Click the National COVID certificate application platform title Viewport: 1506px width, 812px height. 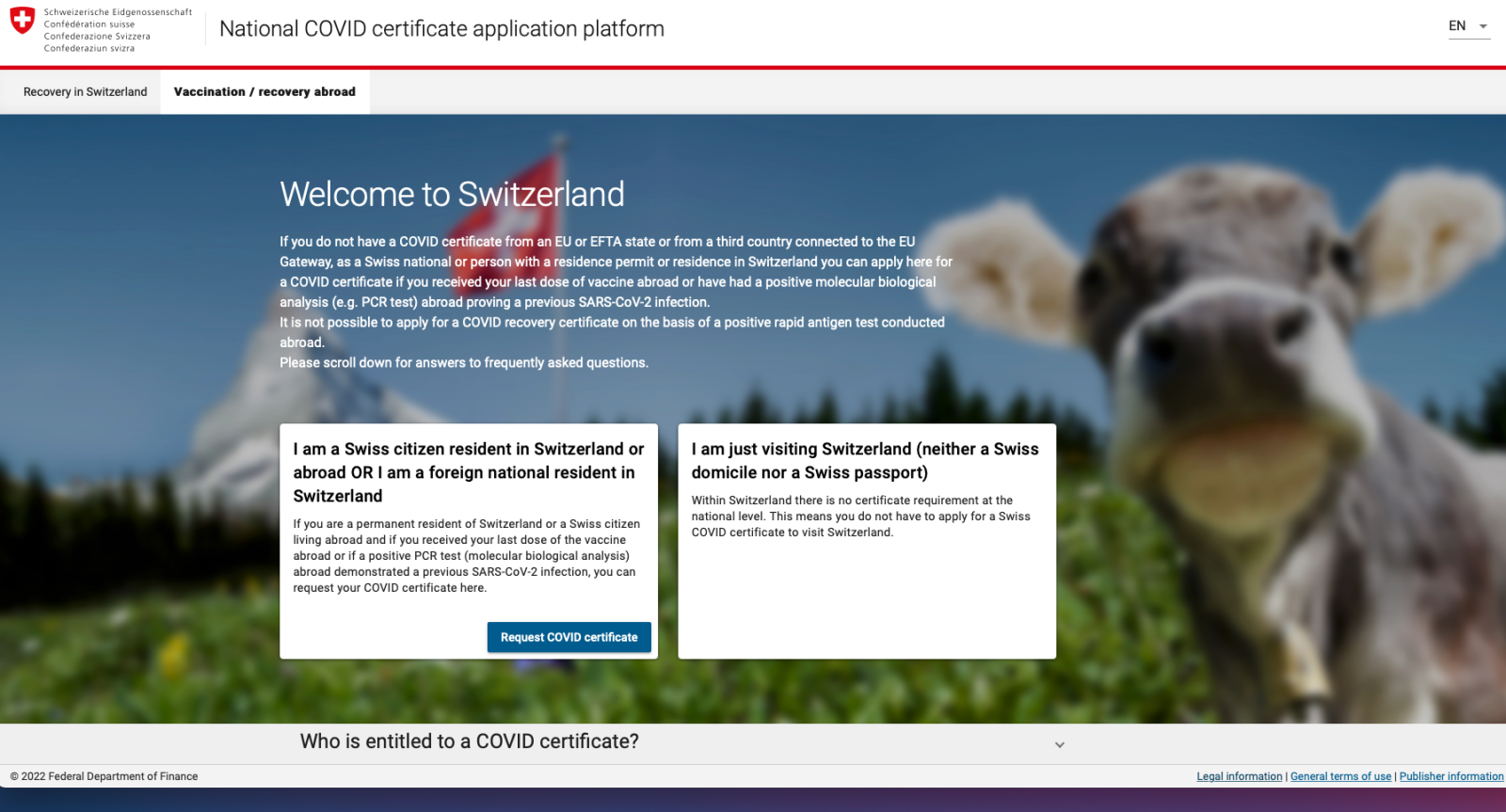point(441,29)
